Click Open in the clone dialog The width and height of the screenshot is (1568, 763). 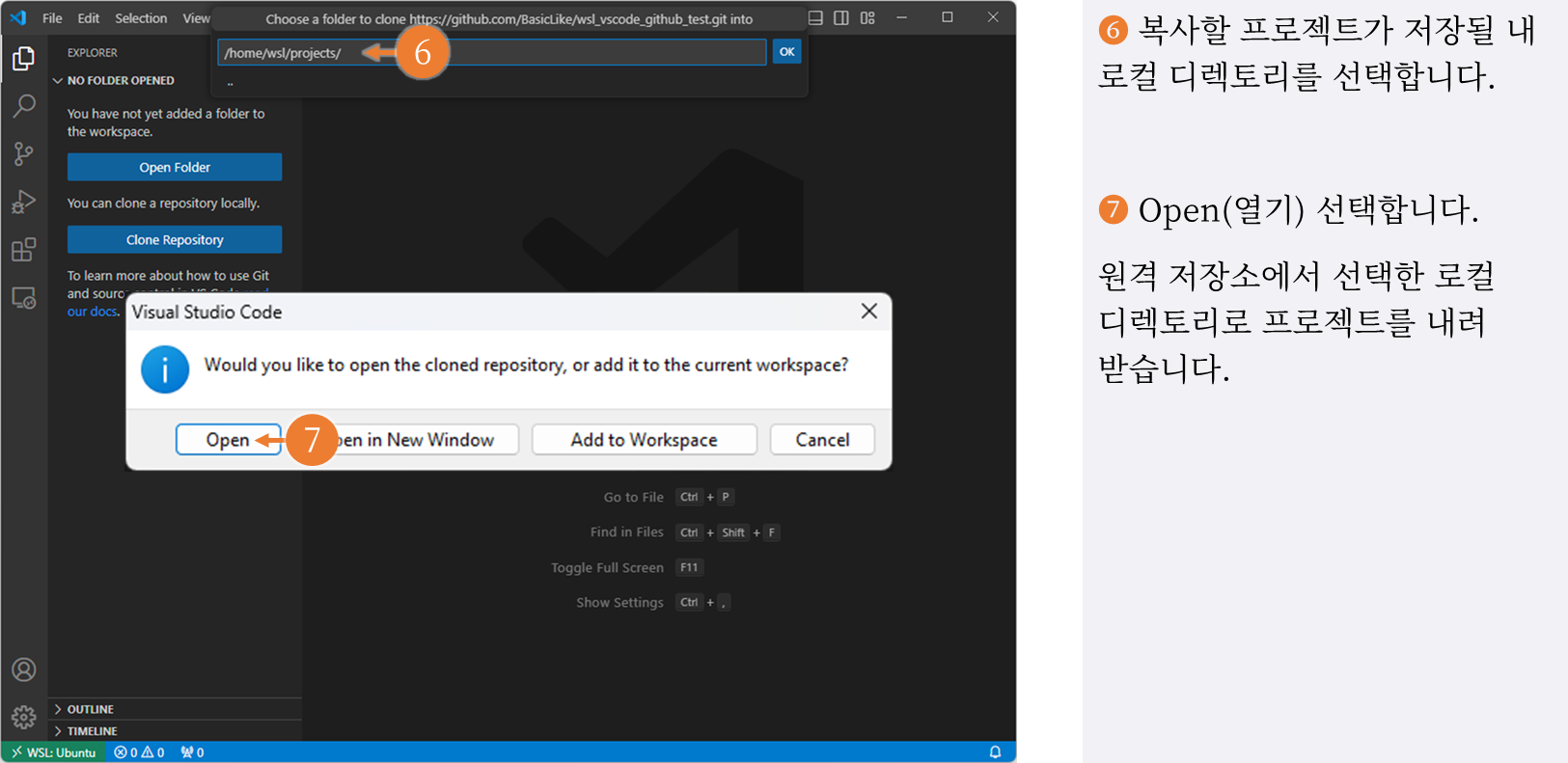pos(228,440)
